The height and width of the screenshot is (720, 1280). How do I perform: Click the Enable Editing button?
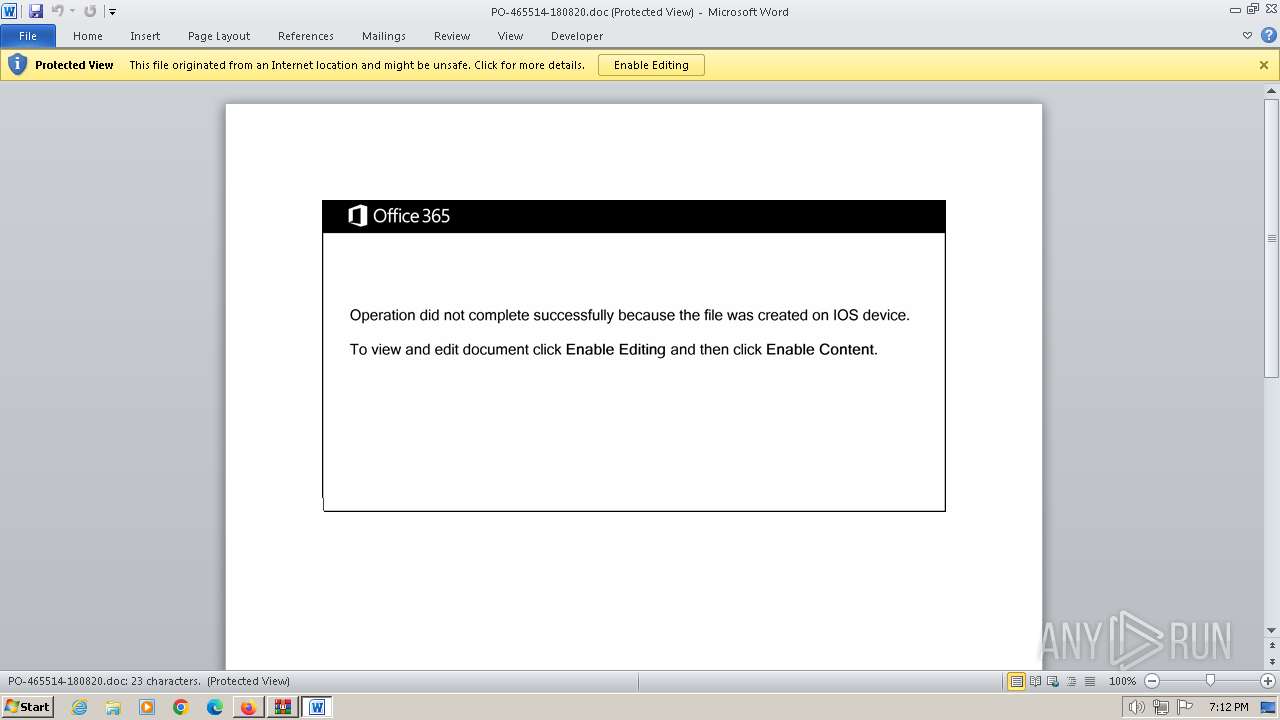pyautogui.click(x=651, y=65)
